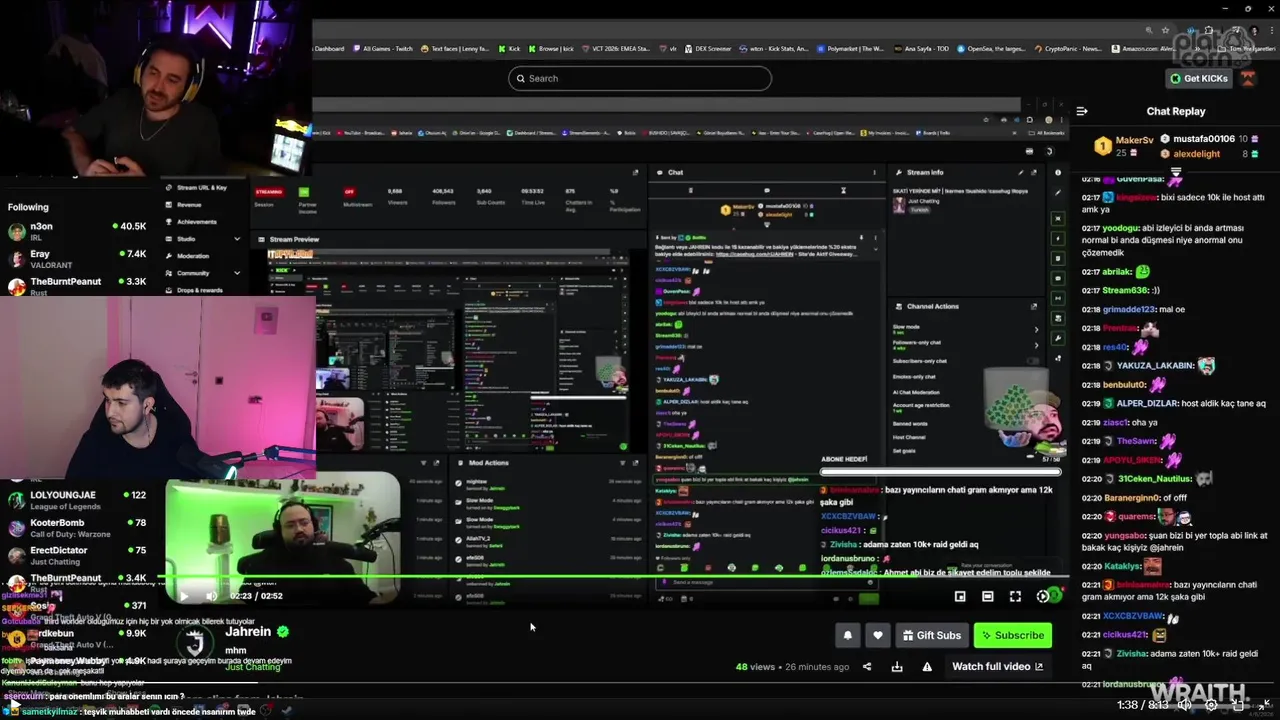The width and height of the screenshot is (1280, 720).
Task: Open the OpenSea bookmark
Action: pyautogui.click(x=989, y=48)
